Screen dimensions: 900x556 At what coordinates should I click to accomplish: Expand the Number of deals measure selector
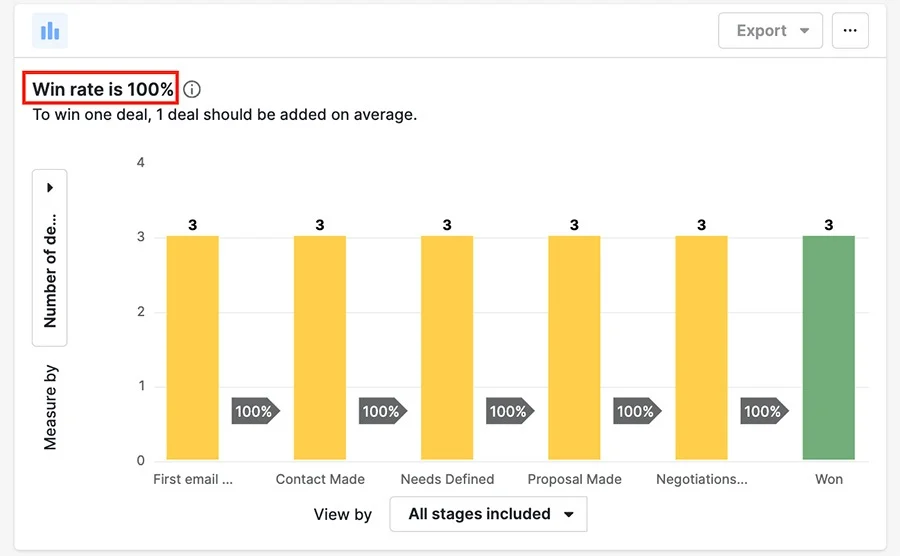50,258
